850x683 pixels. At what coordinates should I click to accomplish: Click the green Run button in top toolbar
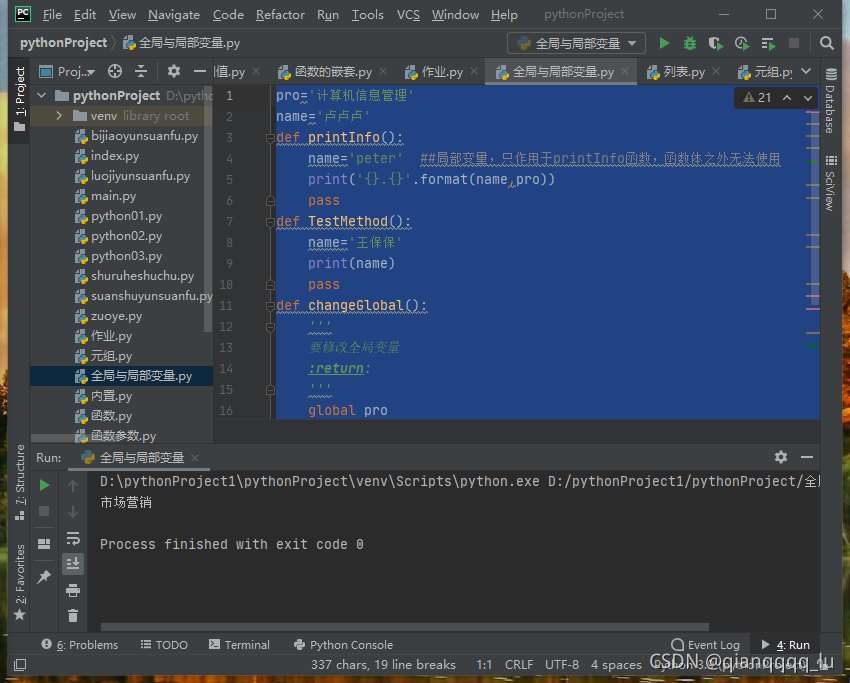[664, 43]
